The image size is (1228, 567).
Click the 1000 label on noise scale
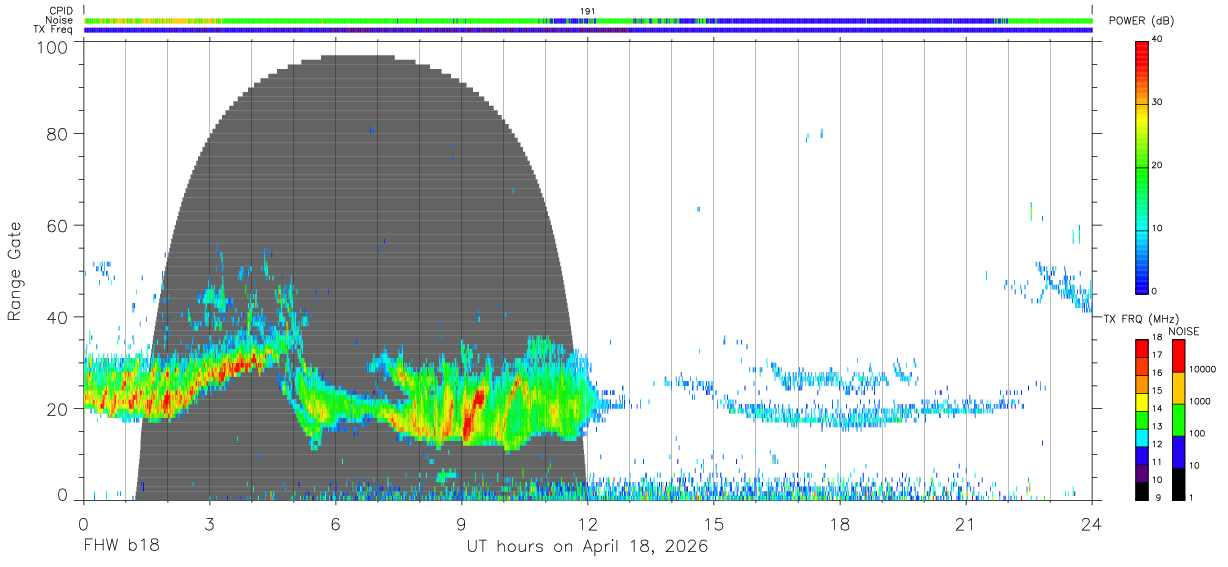coord(1201,401)
